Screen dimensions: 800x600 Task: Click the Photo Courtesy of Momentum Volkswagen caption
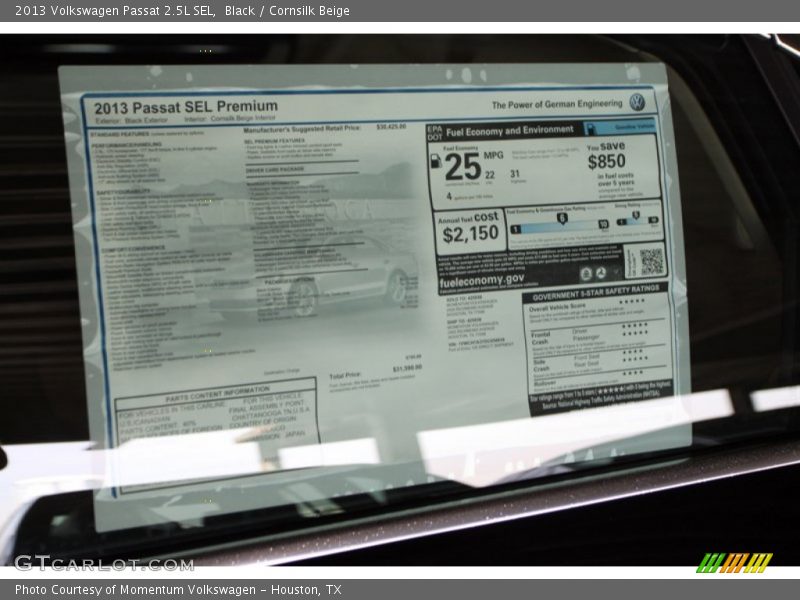[x=178, y=590]
